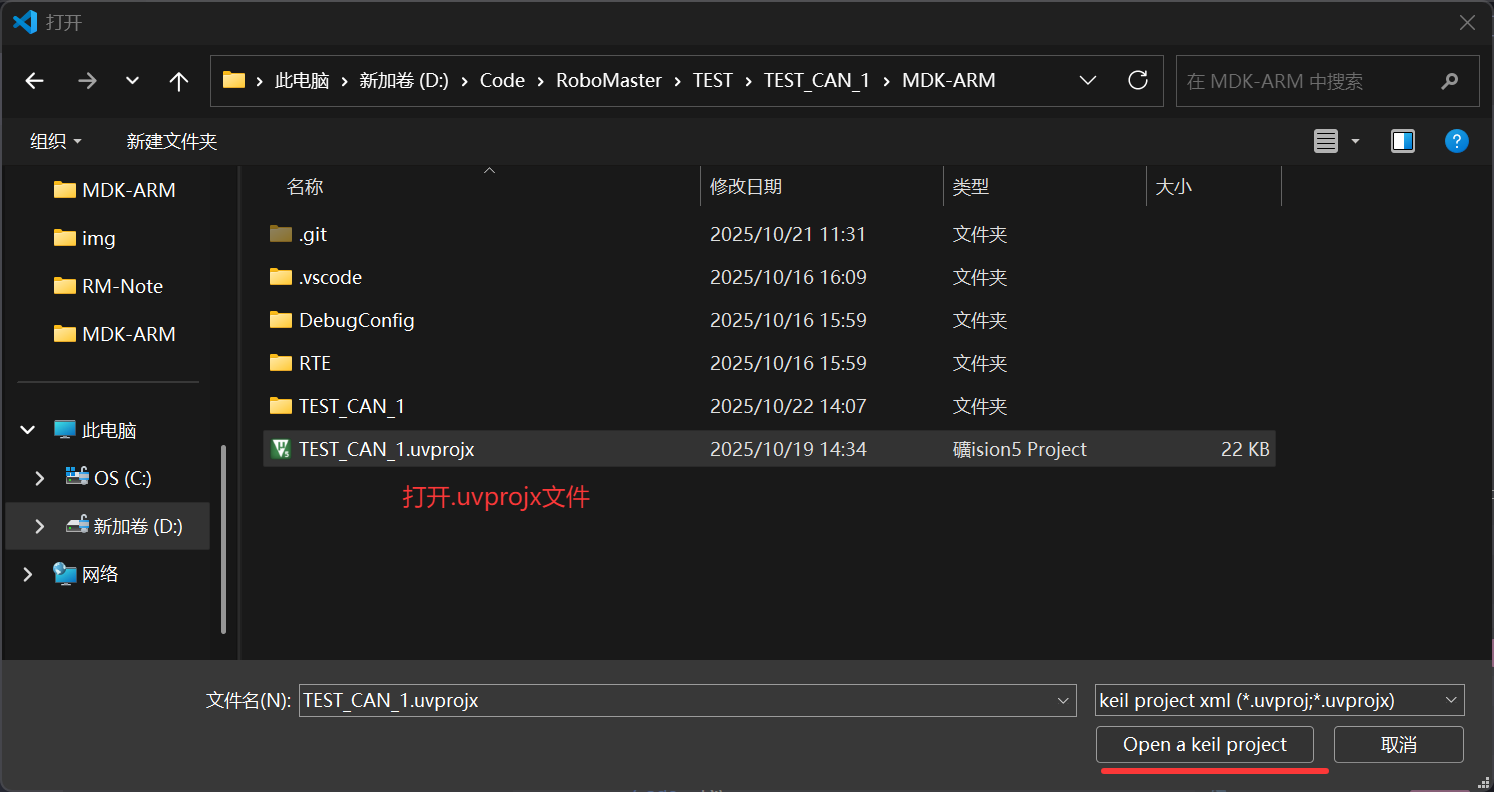
Task: Open the .git folder
Action: (x=312, y=234)
